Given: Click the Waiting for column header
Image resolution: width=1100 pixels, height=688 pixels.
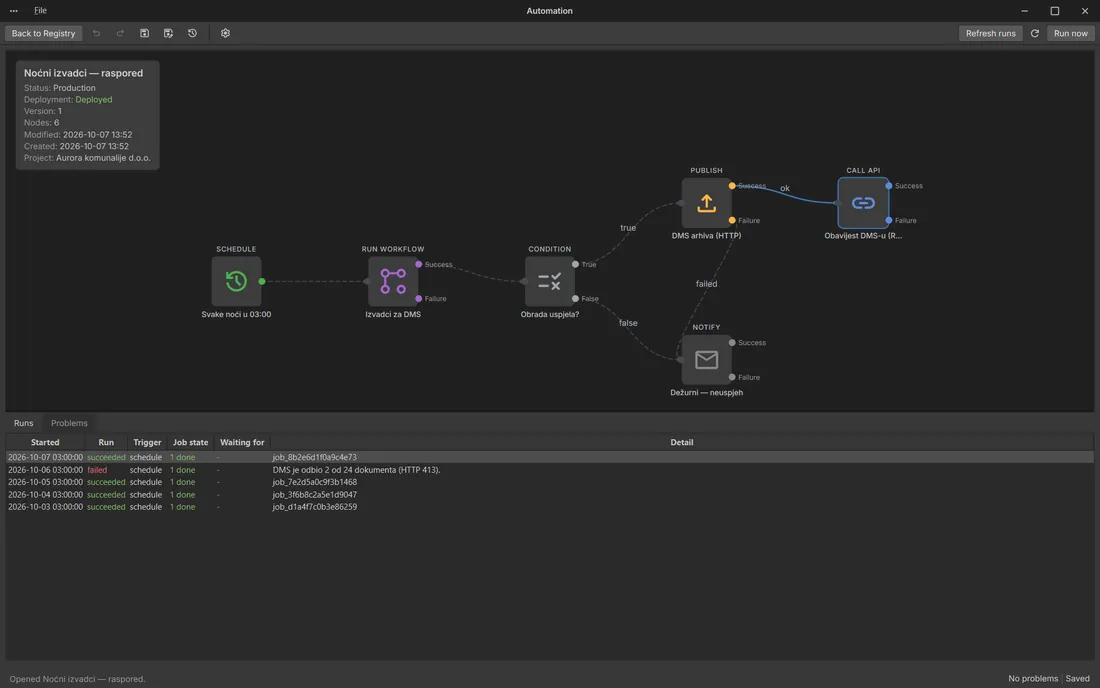Looking at the screenshot, I should [242, 443].
